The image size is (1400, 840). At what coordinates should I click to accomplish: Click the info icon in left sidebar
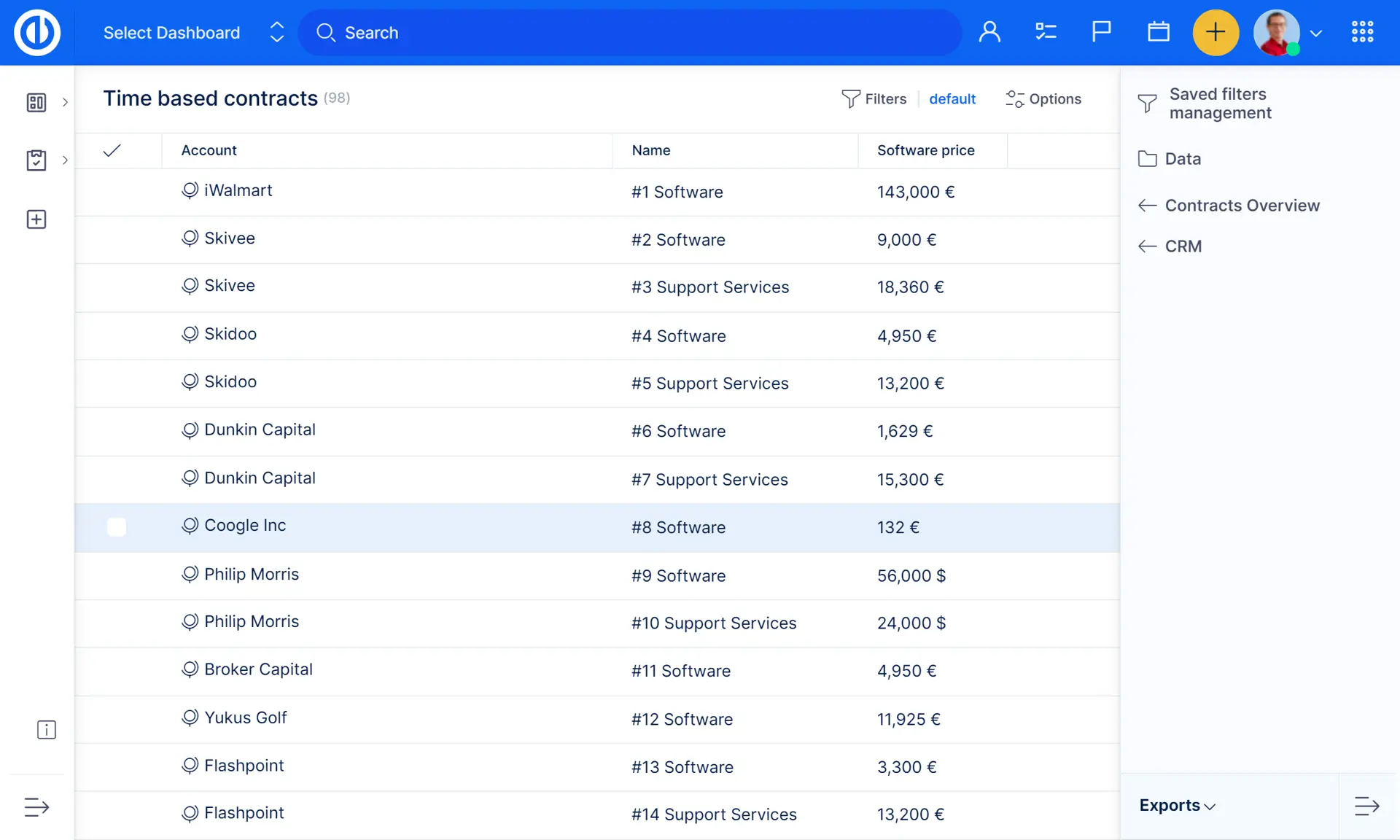pos(46,730)
